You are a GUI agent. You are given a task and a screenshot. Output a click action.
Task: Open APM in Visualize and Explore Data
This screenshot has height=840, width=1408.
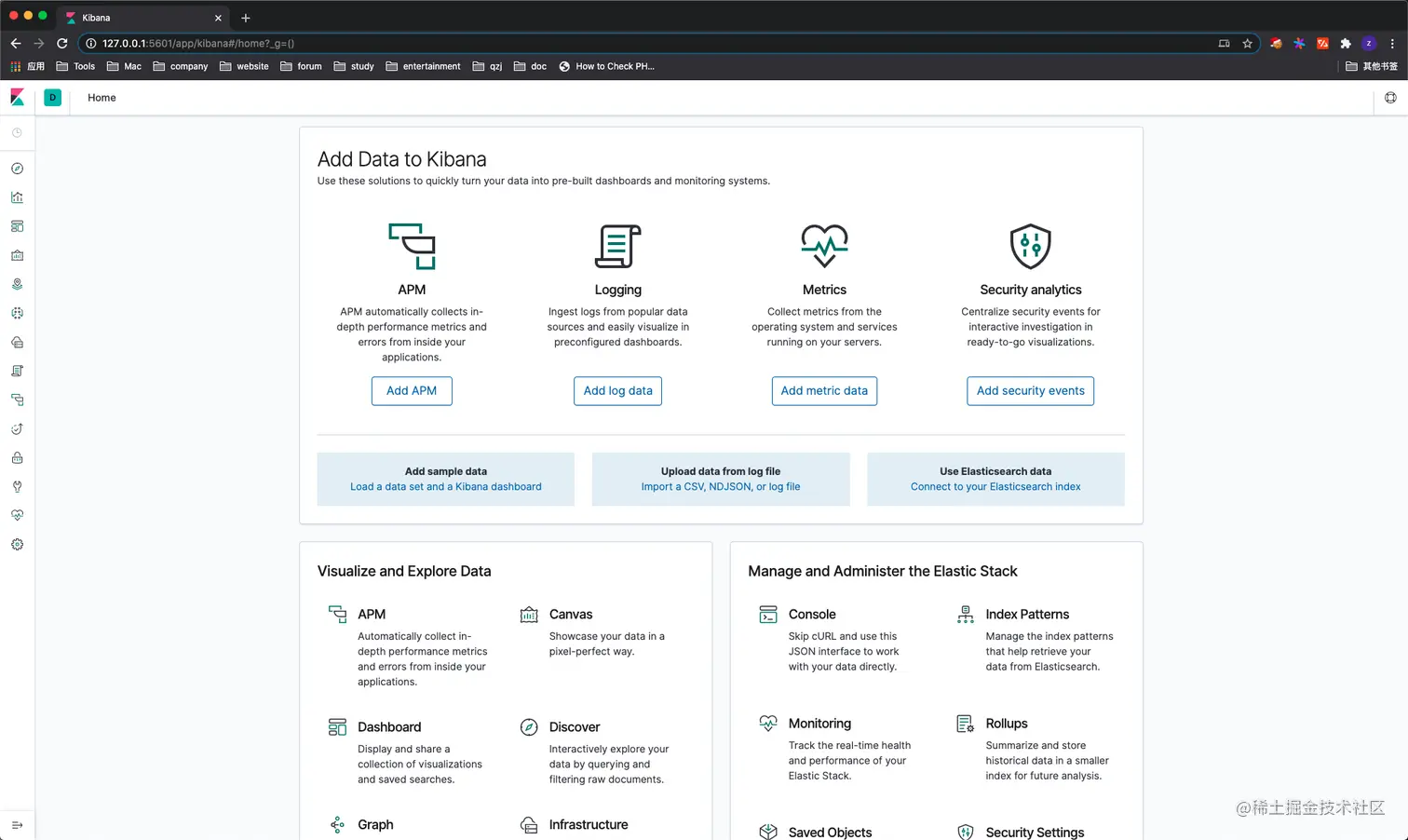point(372,615)
